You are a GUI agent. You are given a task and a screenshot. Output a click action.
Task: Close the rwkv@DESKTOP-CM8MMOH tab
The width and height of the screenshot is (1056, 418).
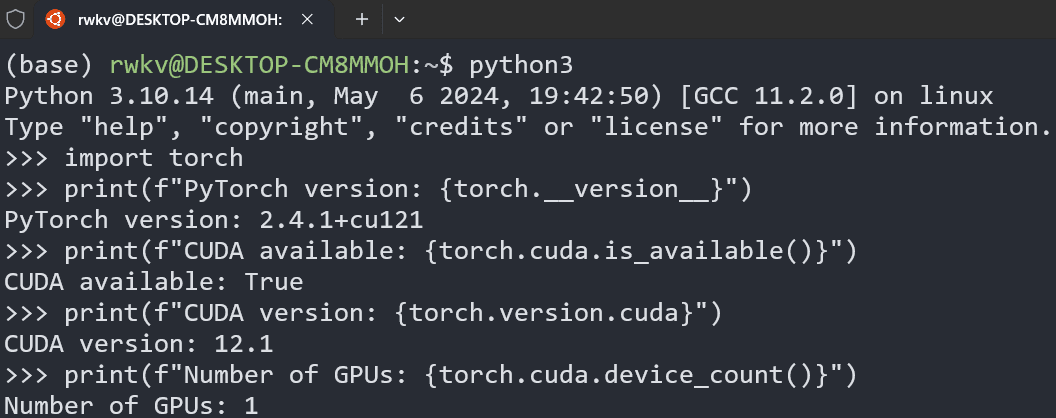[311, 19]
